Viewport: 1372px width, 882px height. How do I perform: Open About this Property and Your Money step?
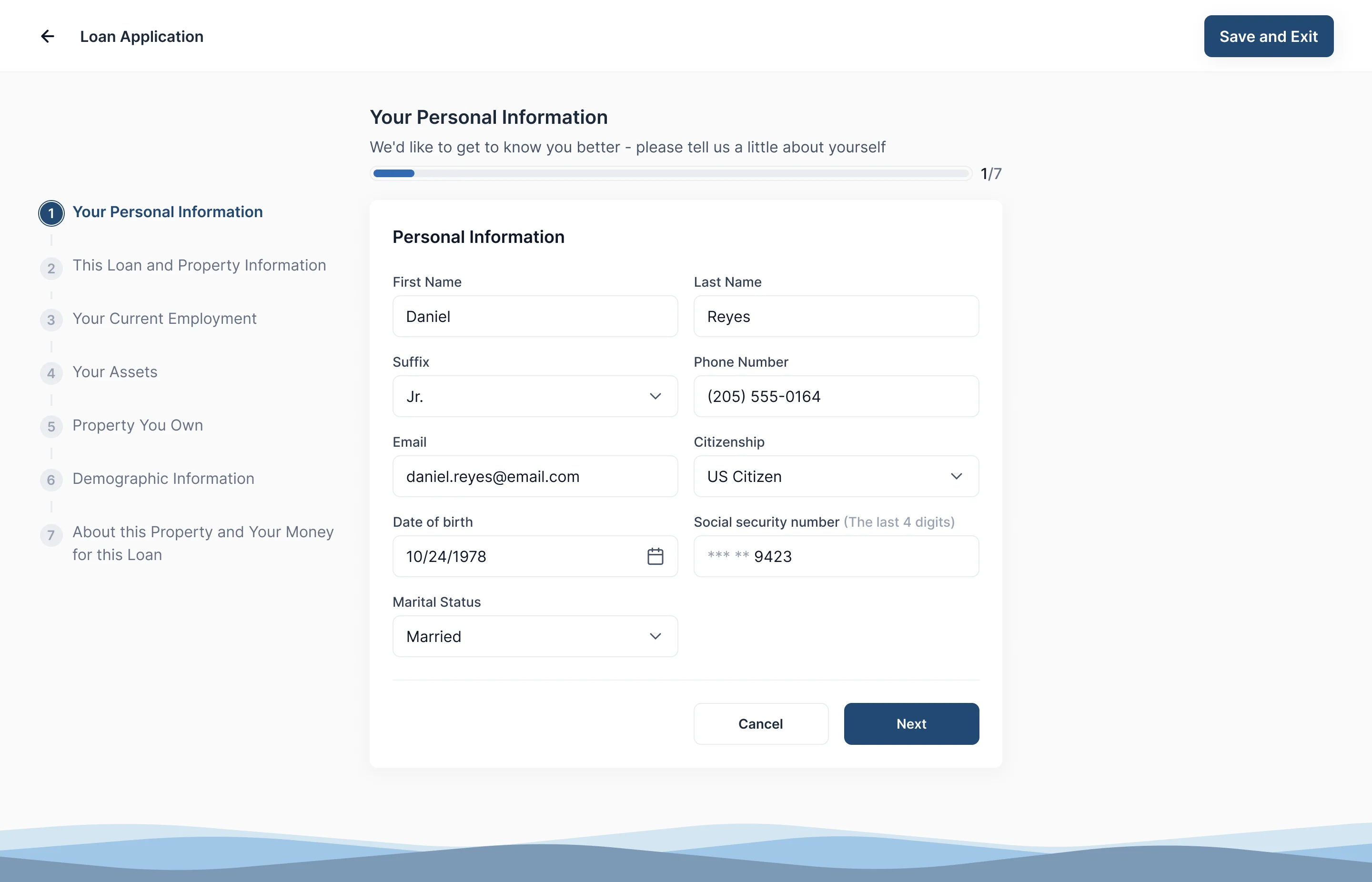tap(203, 543)
